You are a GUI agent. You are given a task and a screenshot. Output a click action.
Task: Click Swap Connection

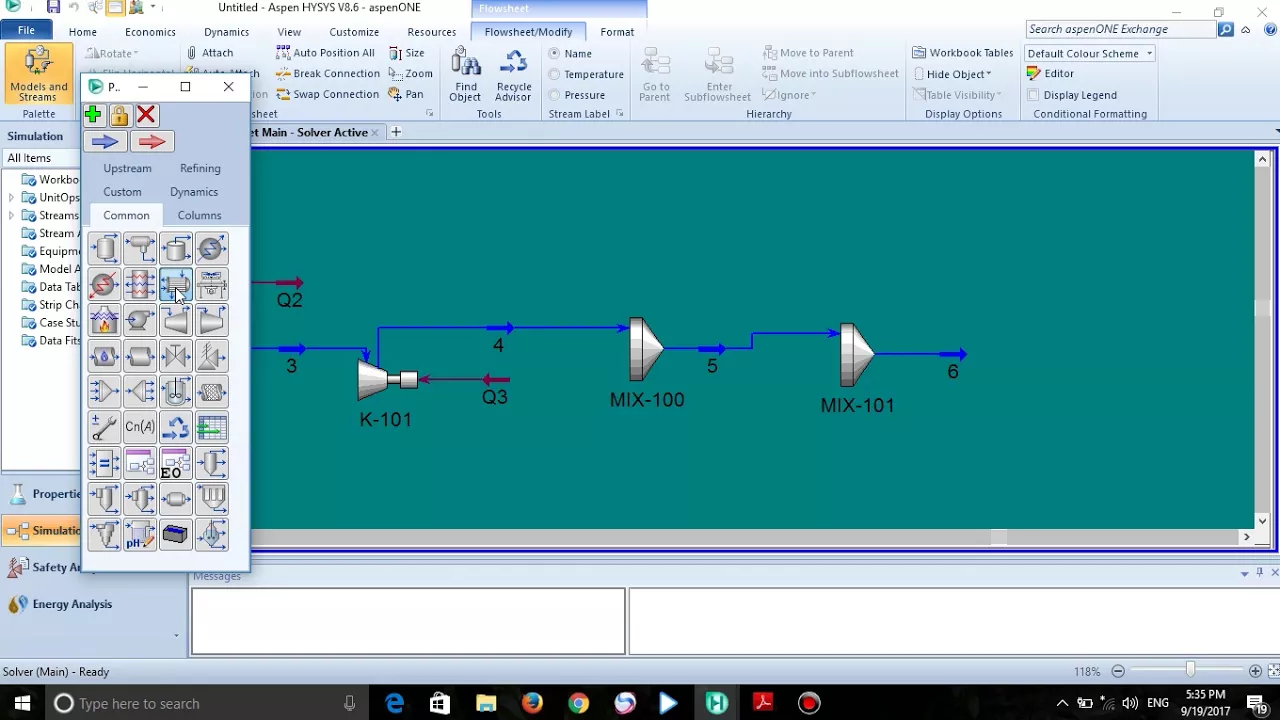pyautogui.click(x=326, y=95)
